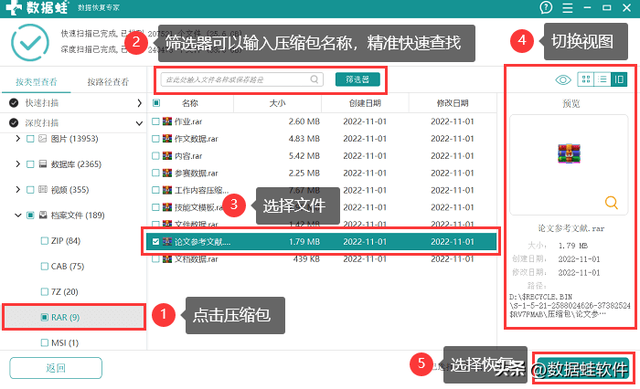640x389 pixels.
Task: Click the 内容.rar file icon
Action: 167,156
